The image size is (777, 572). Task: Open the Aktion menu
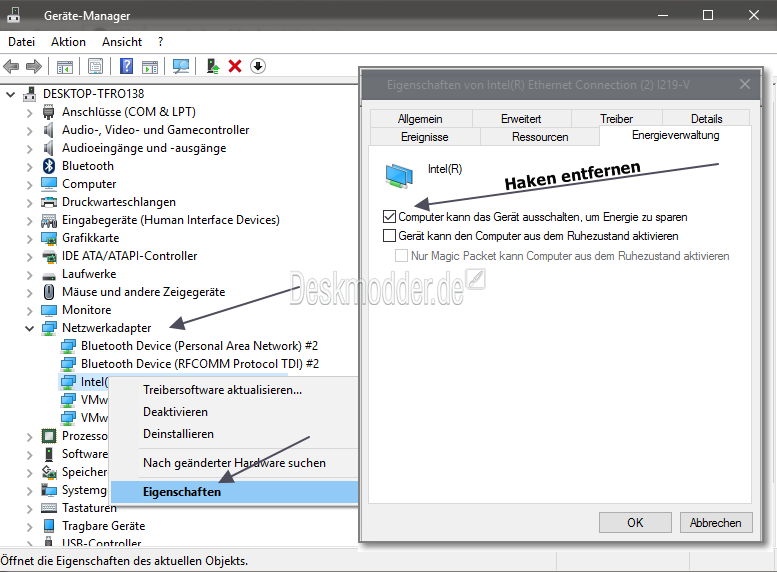coord(68,42)
